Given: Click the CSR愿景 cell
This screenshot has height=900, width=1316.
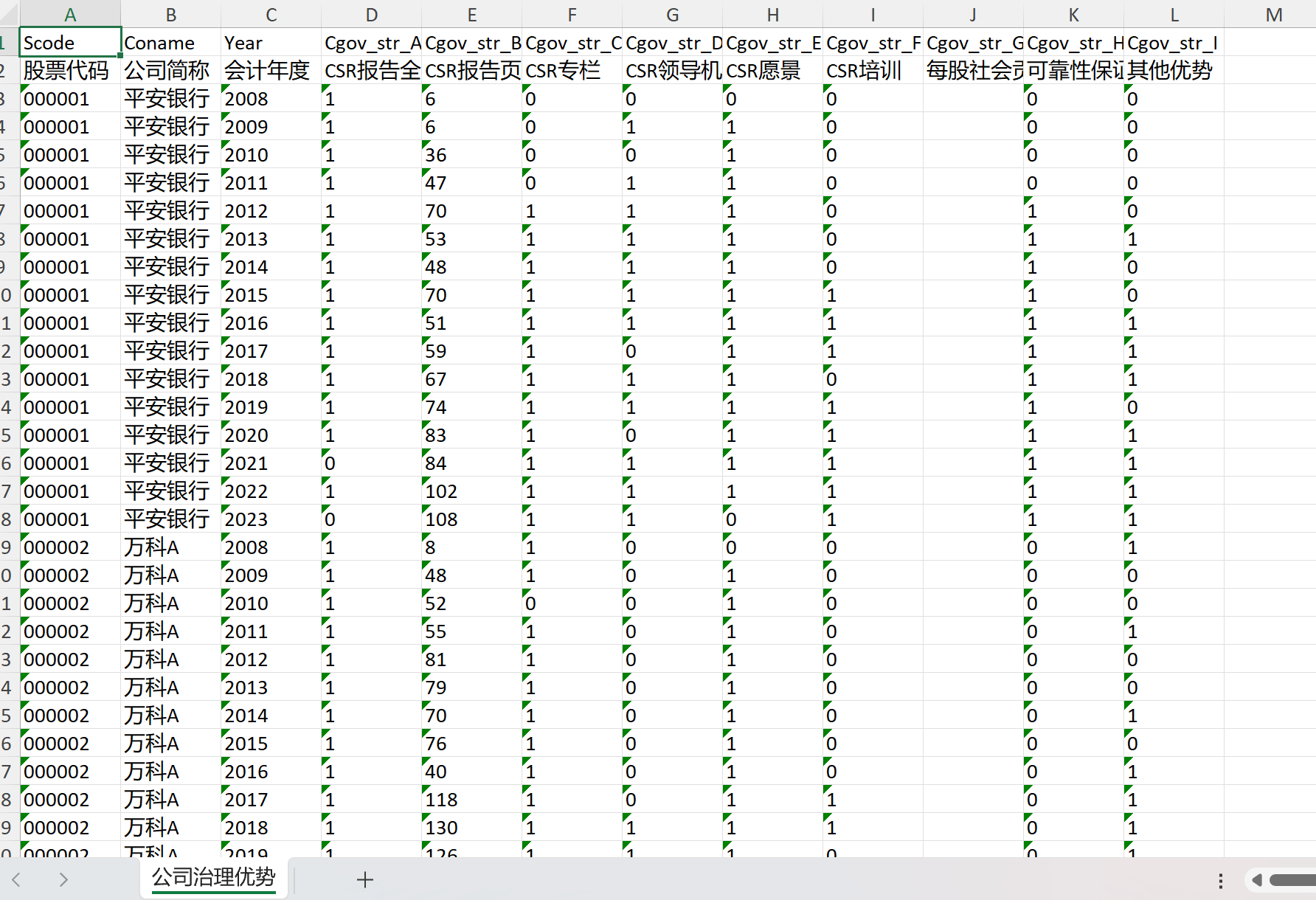Looking at the screenshot, I should point(772,70).
